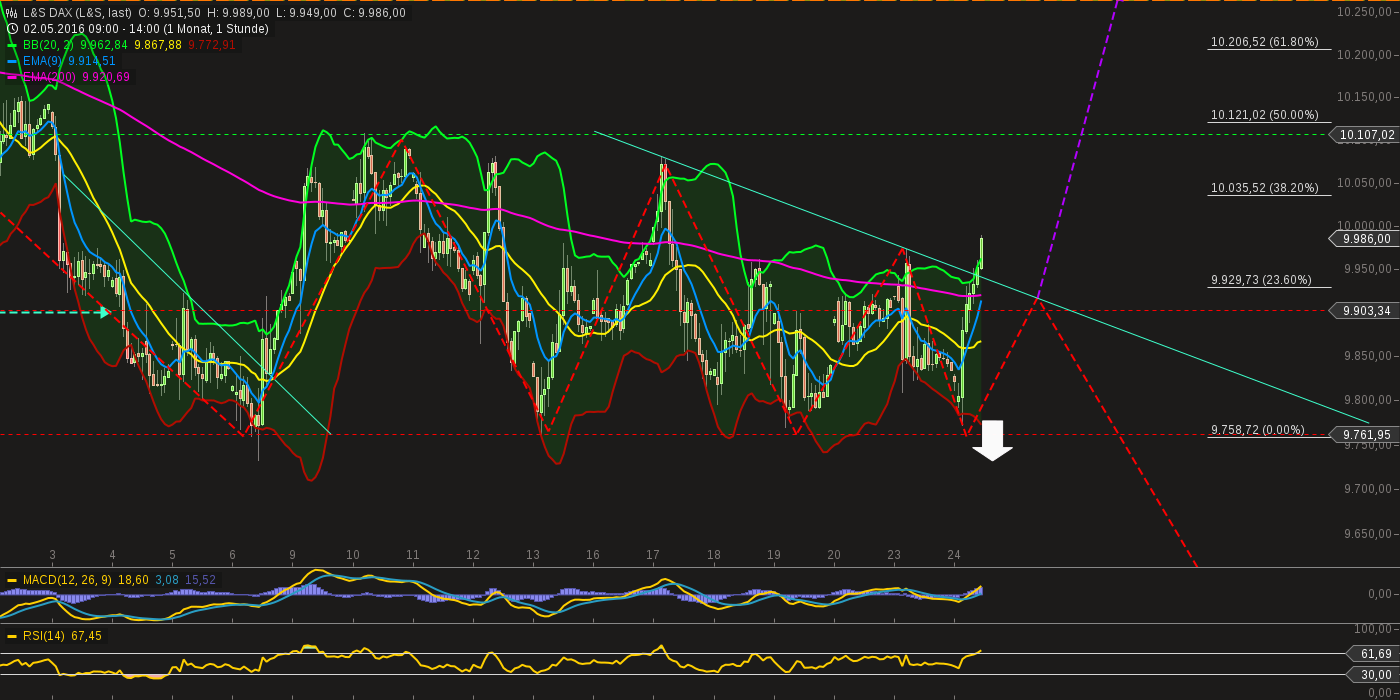Click the EMA(200) value 9.920,69

[x=106, y=77]
